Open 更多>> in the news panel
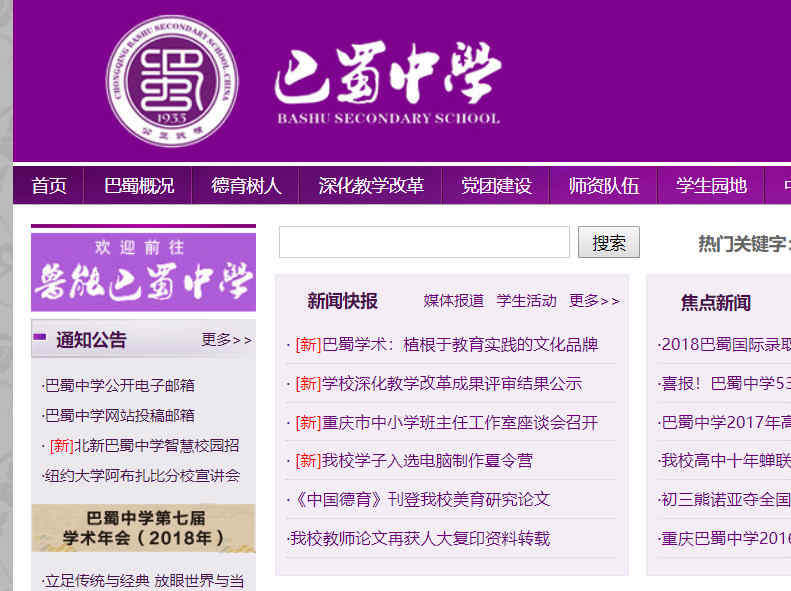The width and height of the screenshot is (791, 591). (x=594, y=301)
